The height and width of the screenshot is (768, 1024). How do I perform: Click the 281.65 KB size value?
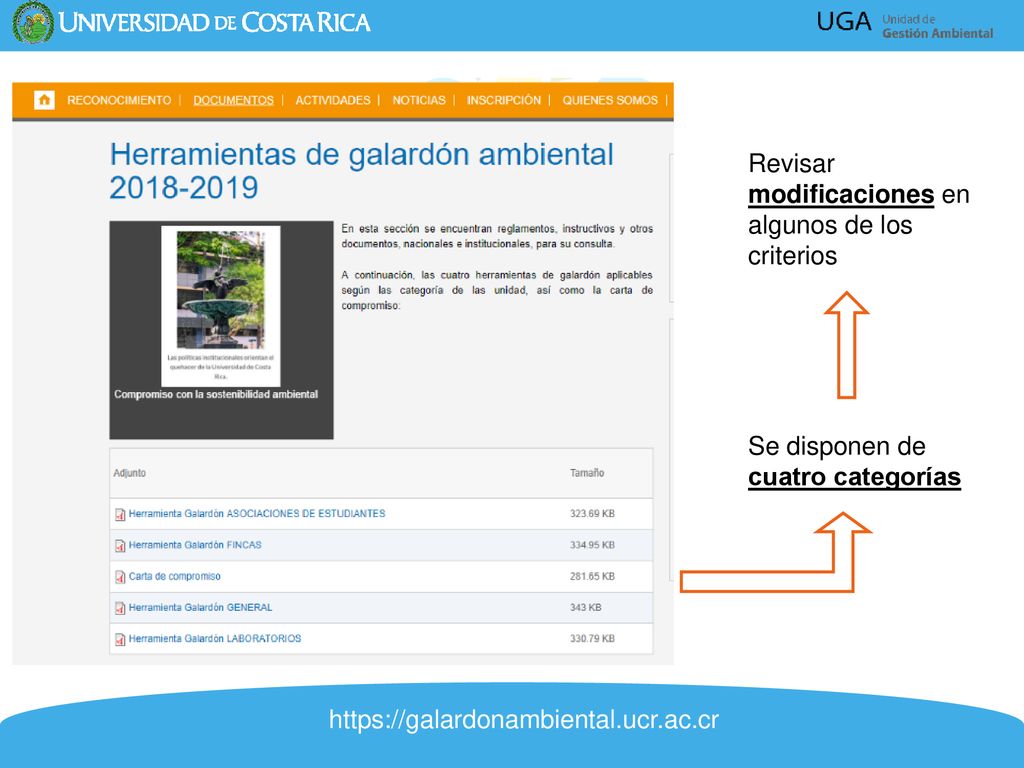click(x=592, y=577)
